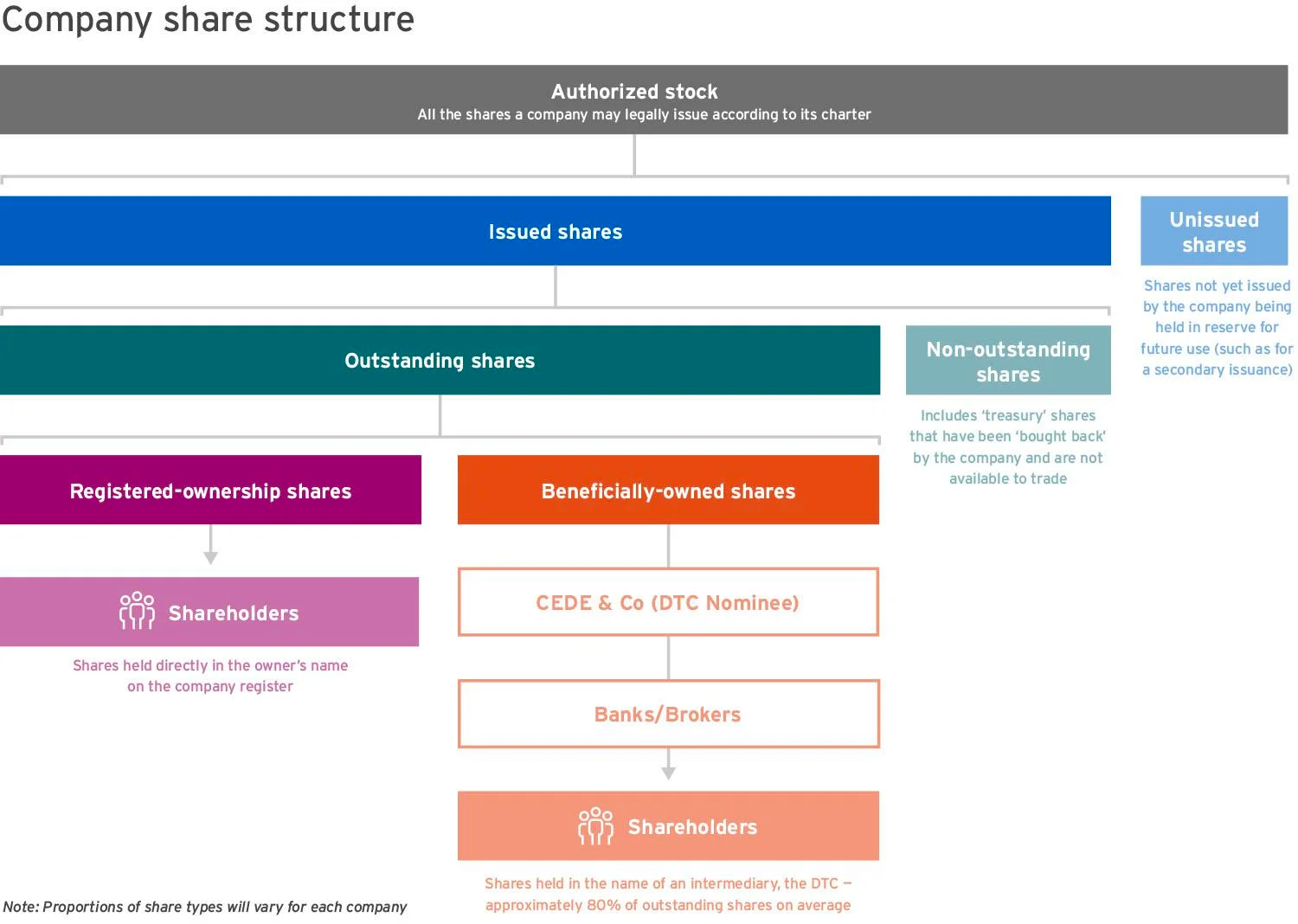Click the salmon Shareholders label text
1298x924 pixels.
coord(692,827)
